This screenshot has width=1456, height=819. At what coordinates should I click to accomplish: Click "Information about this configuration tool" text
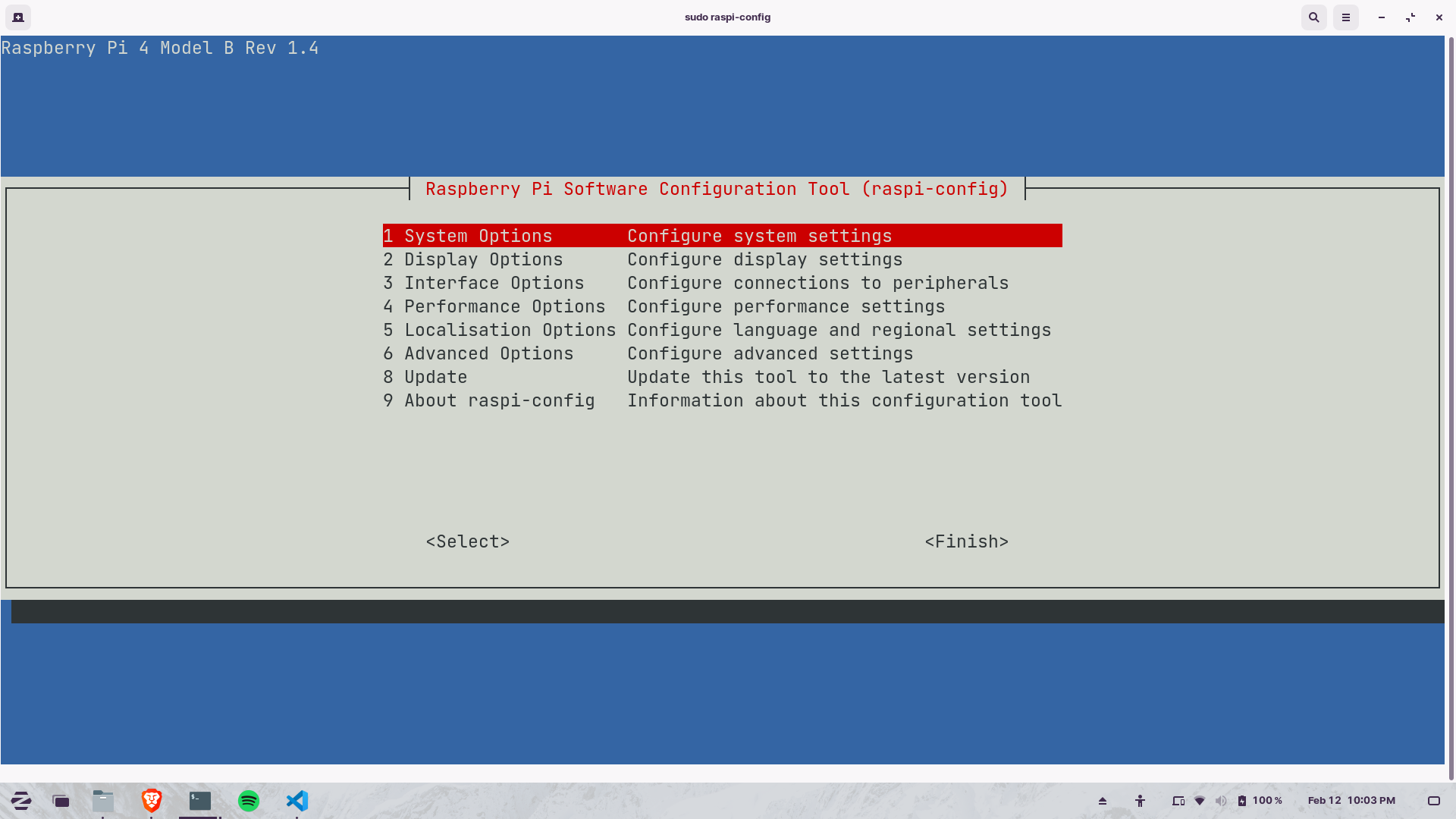[845, 400]
